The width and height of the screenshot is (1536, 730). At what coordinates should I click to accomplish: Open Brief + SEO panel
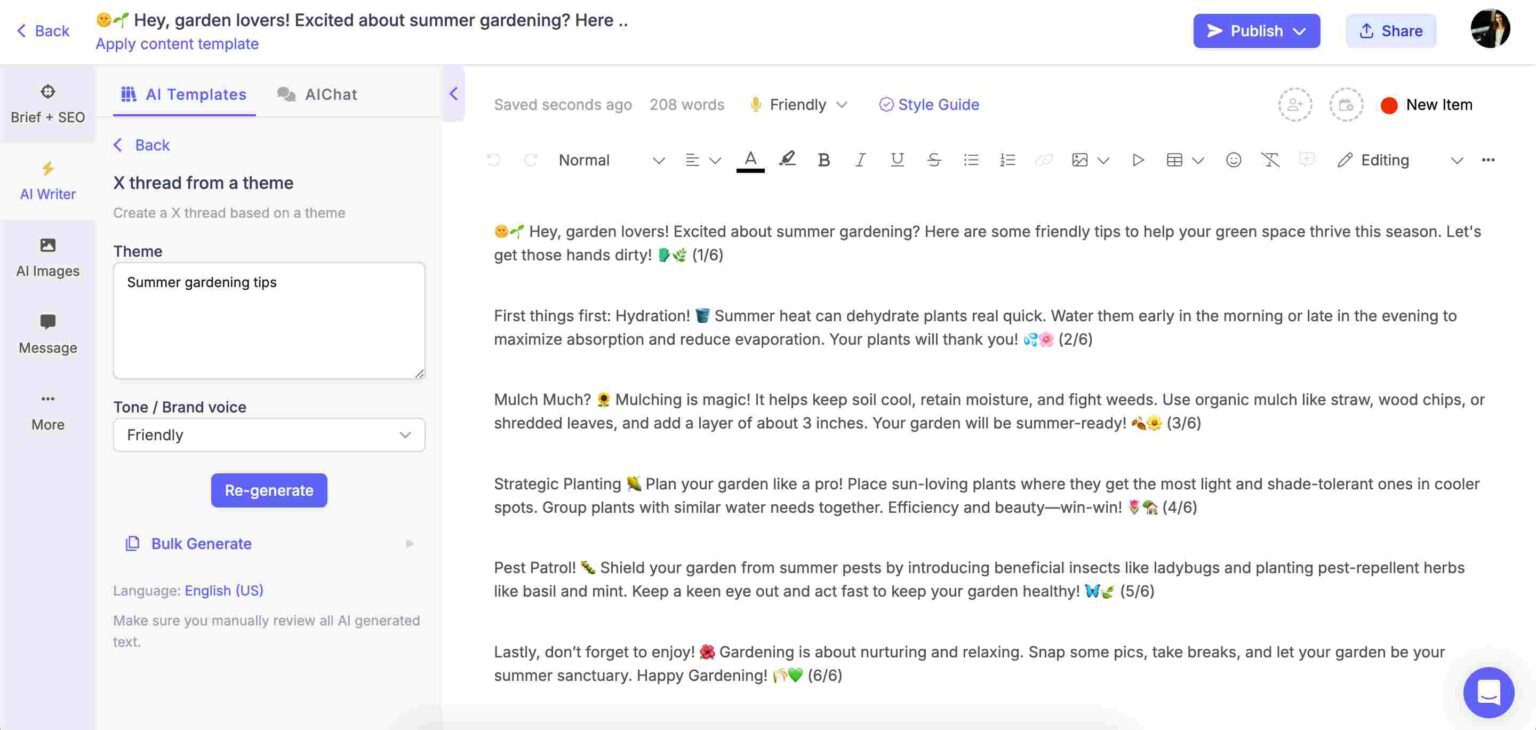pos(47,103)
